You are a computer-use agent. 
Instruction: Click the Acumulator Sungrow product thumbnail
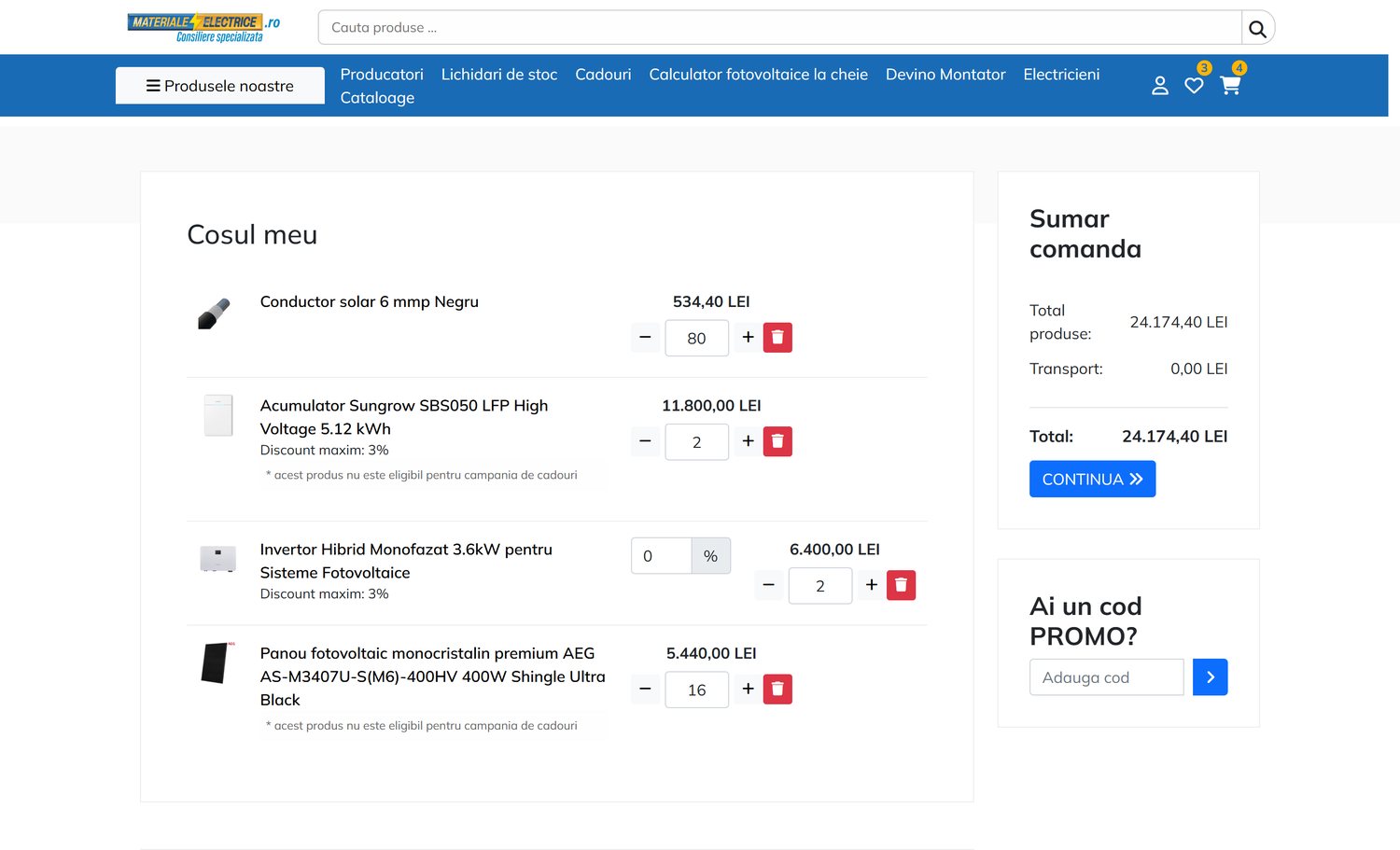(x=218, y=415)
